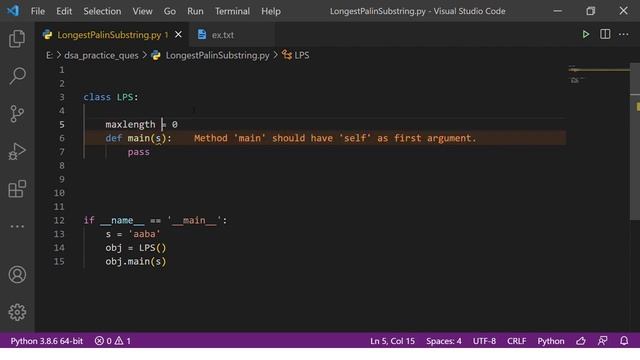Click line number 12 in gutter

[x=59, y=220]
